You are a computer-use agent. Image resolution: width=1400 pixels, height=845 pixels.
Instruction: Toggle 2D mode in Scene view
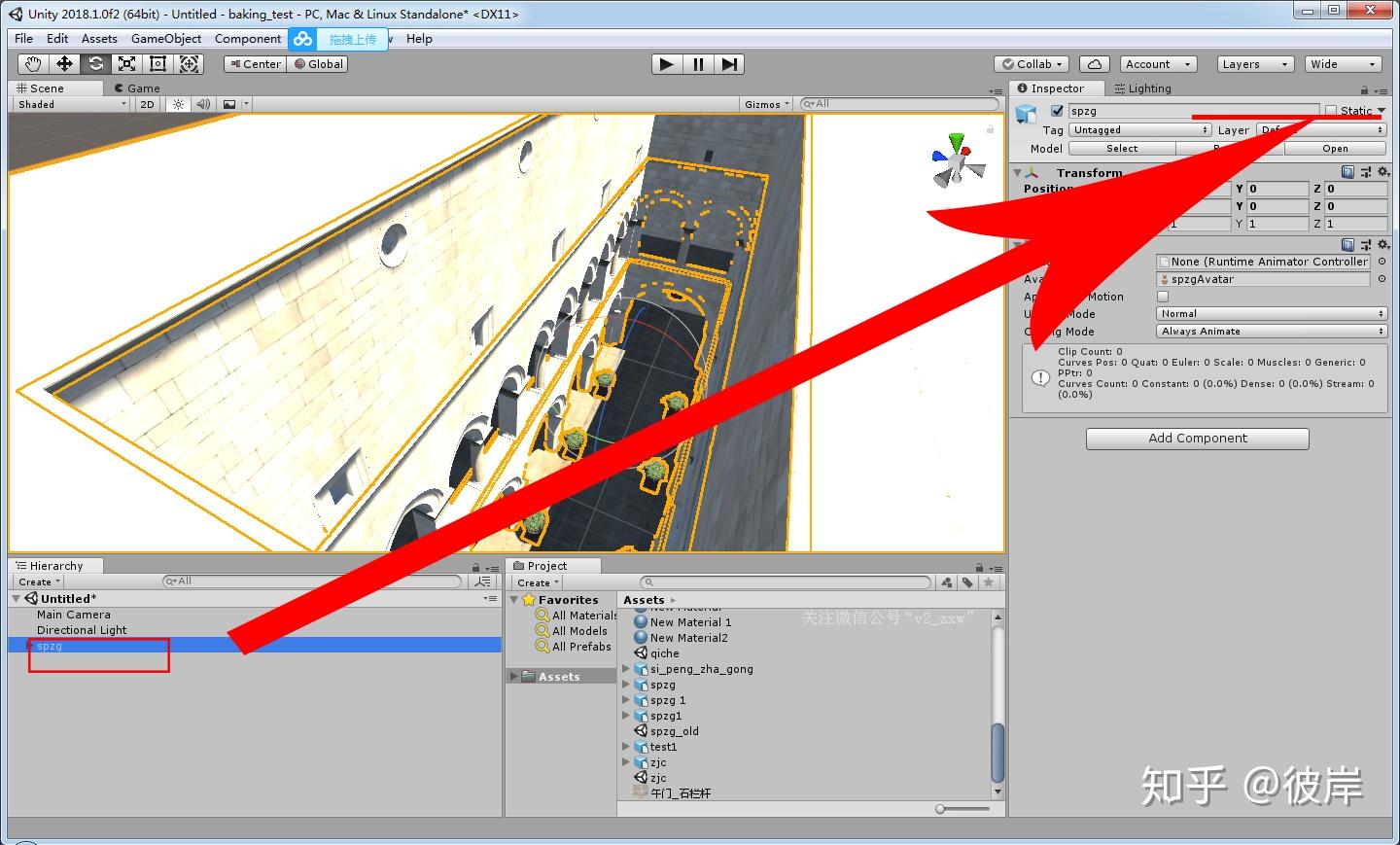(x=147, y=104)
